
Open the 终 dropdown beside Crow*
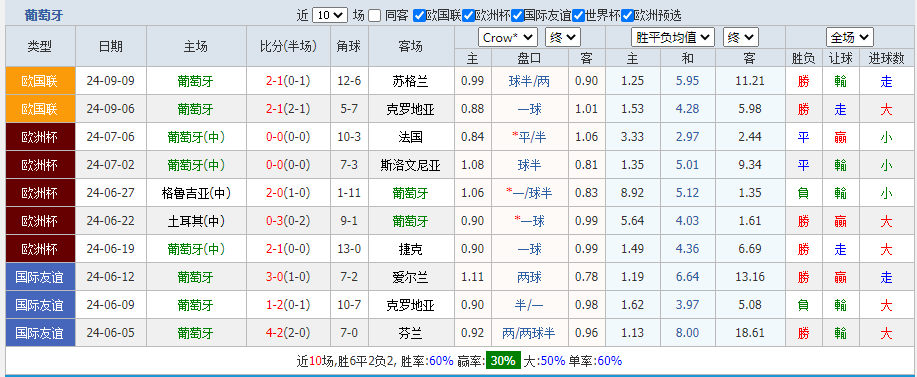pos(563,38)
